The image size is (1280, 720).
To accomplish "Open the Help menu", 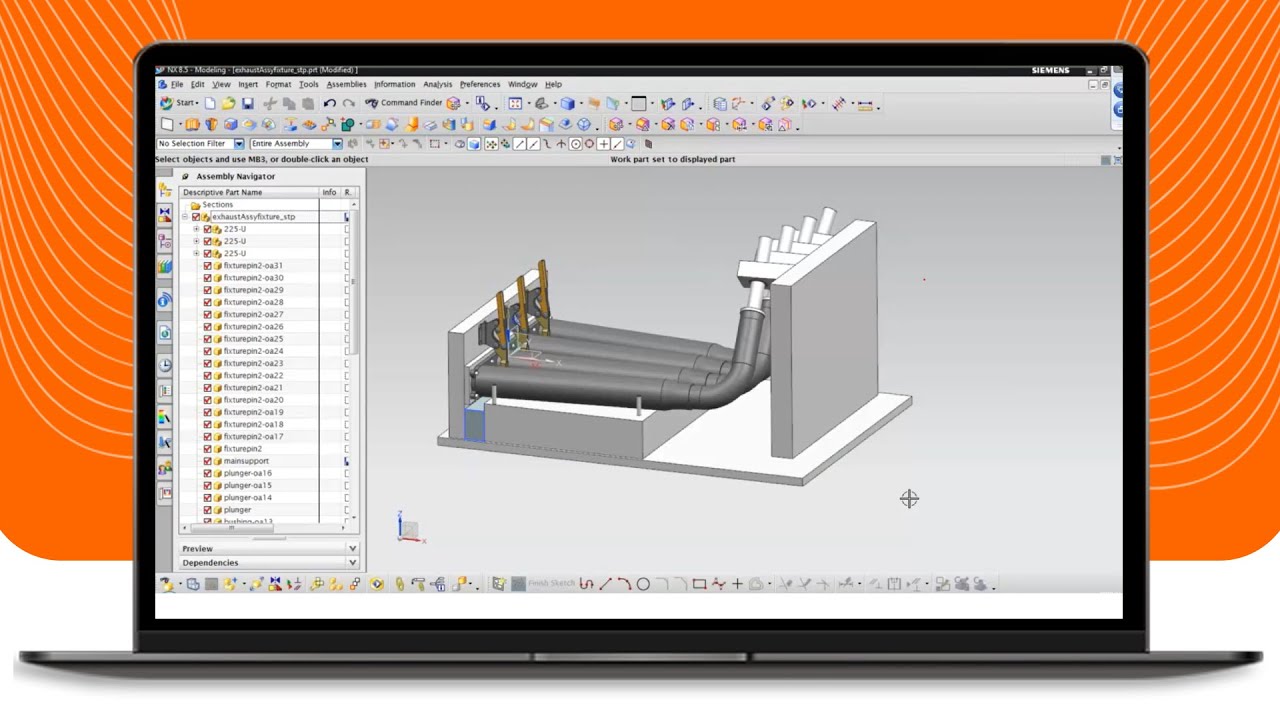I will (553, 84).
